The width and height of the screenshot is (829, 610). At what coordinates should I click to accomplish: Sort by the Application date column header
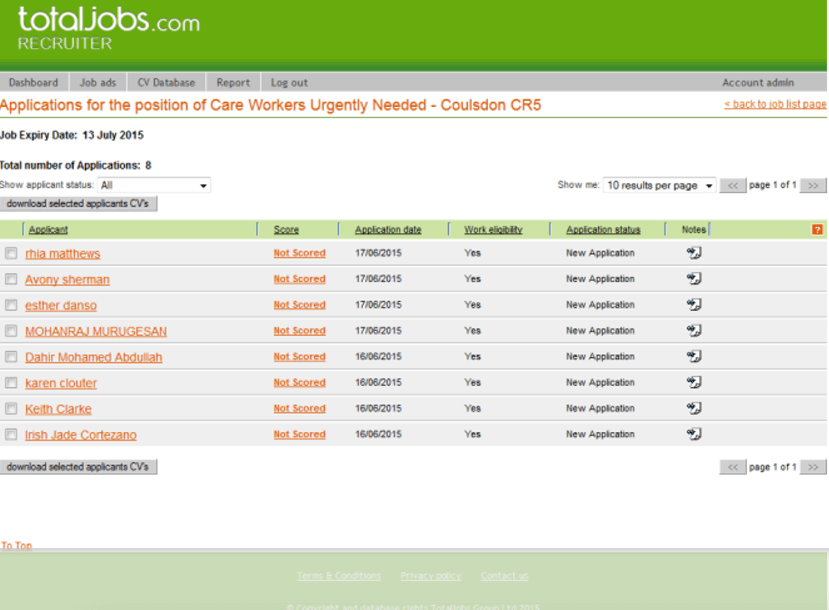pos(388,230)
